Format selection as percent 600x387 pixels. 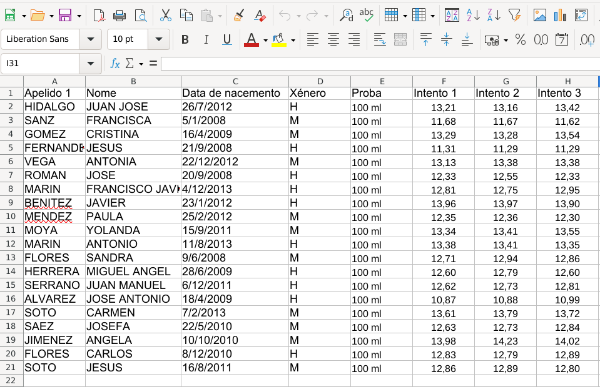click(x=520, y=39)
